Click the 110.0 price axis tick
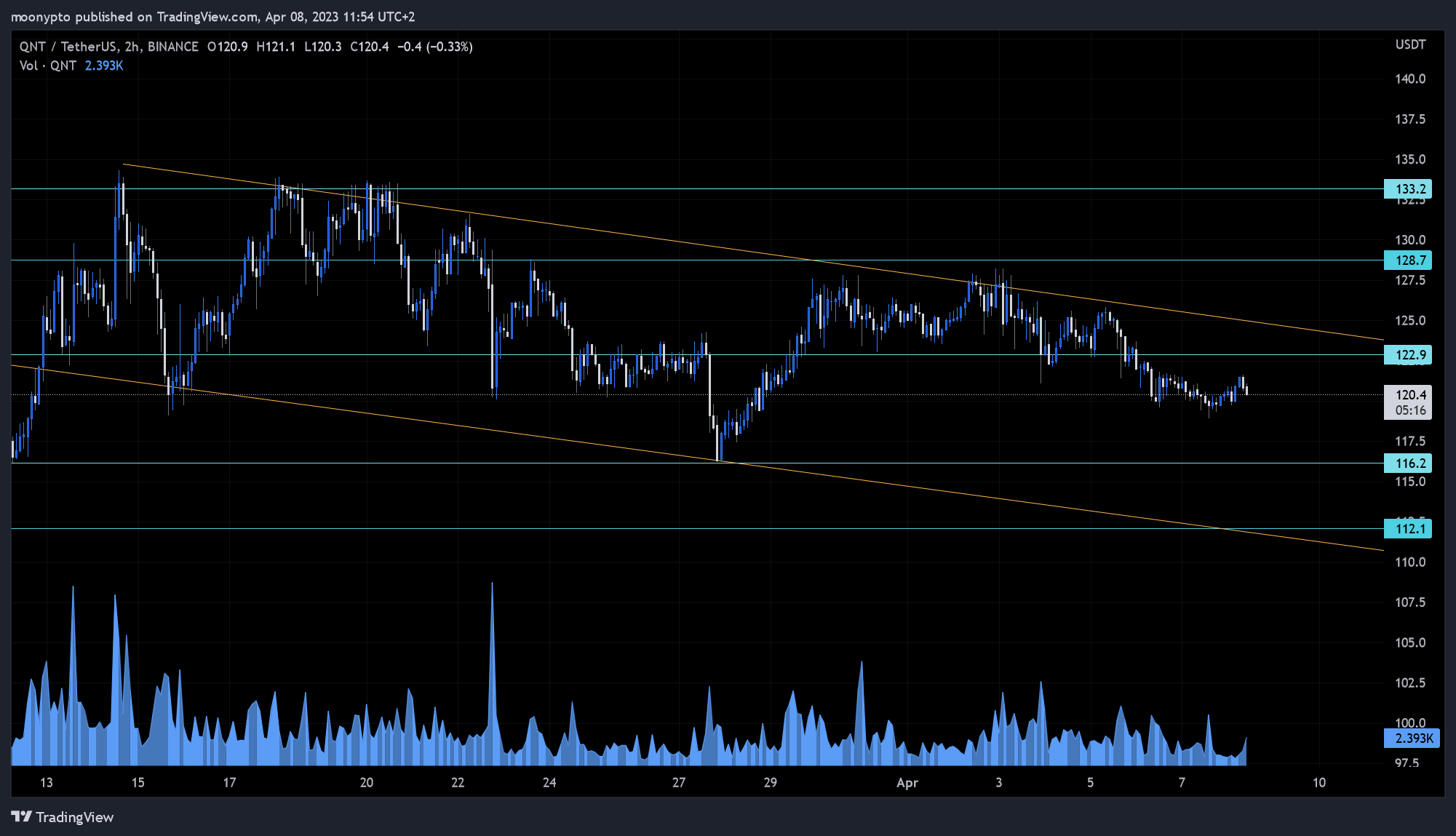The height and width of the screenshot is (836, 1456). (x=1410, y=562)
